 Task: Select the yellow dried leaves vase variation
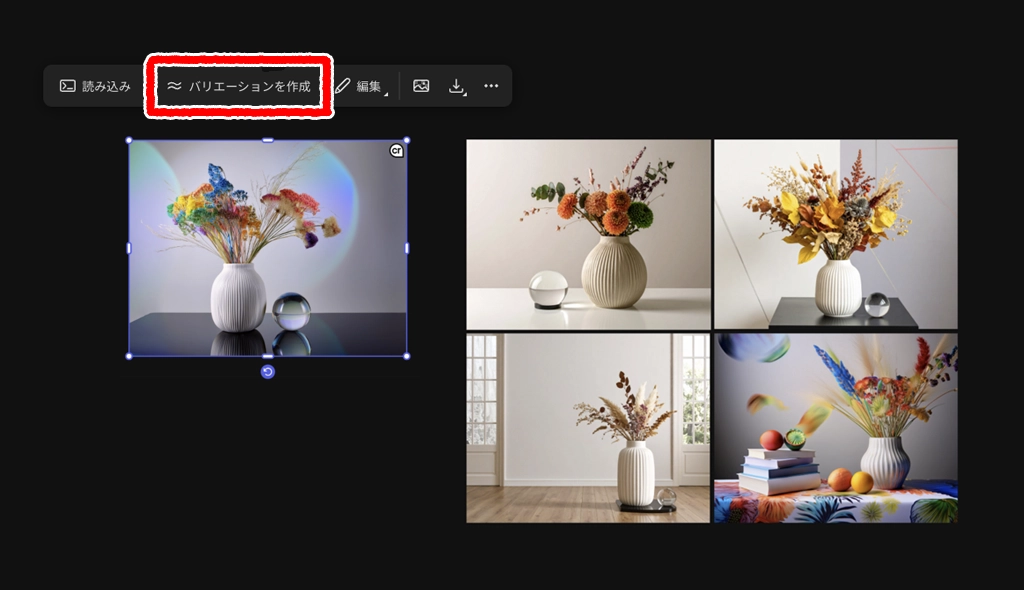coord(836,234)
